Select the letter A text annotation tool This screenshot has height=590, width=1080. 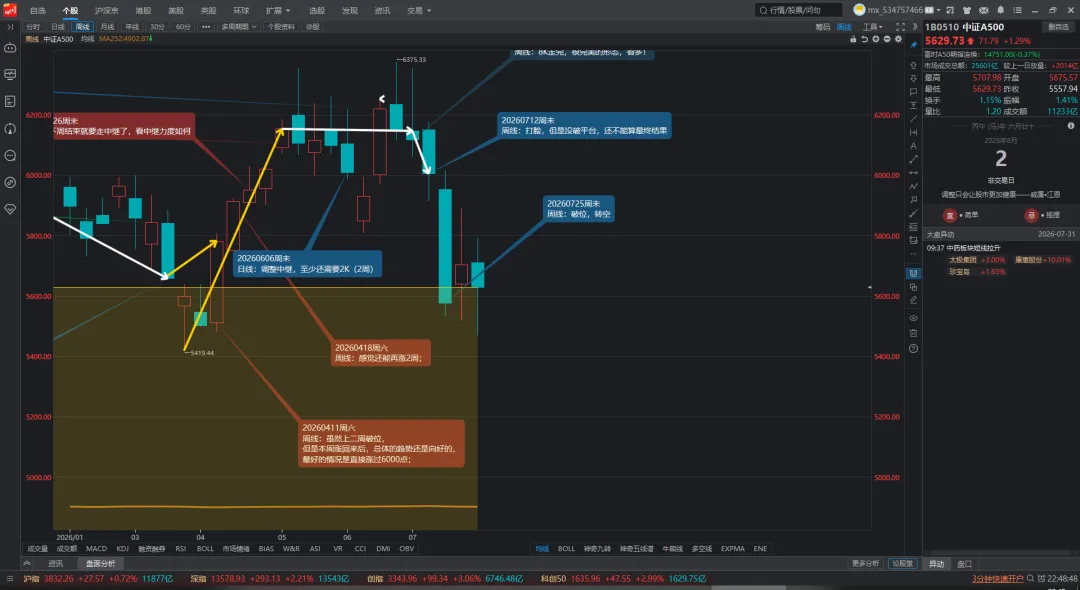(x=913, y=146)
